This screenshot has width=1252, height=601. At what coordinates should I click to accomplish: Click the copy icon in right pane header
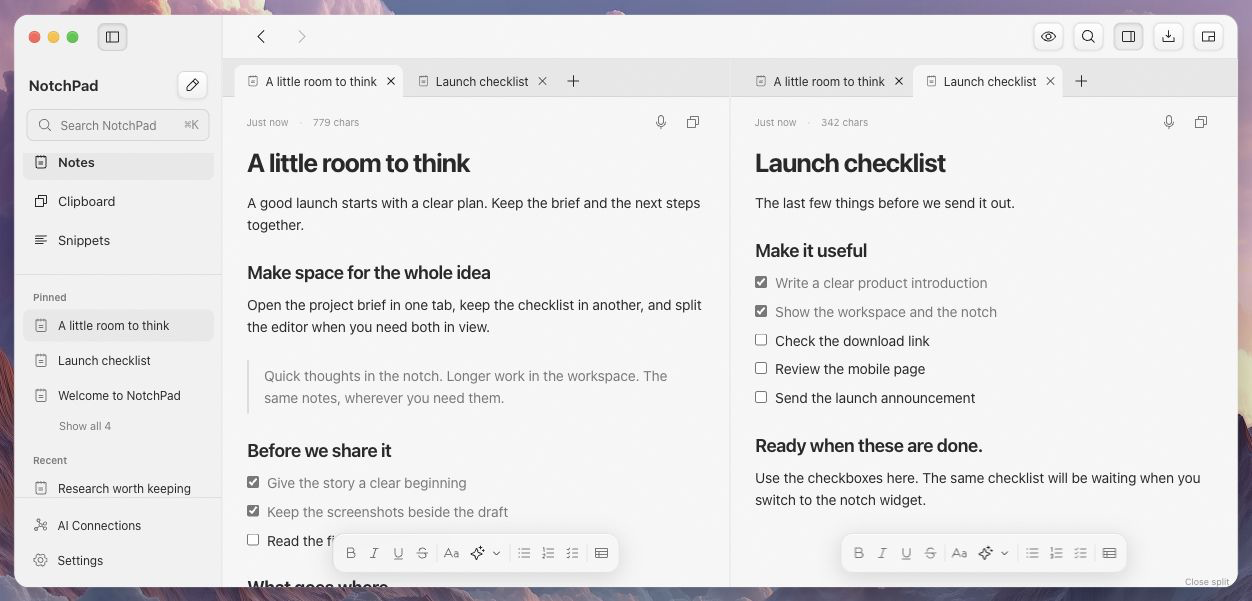click(x=1201, y=122)
